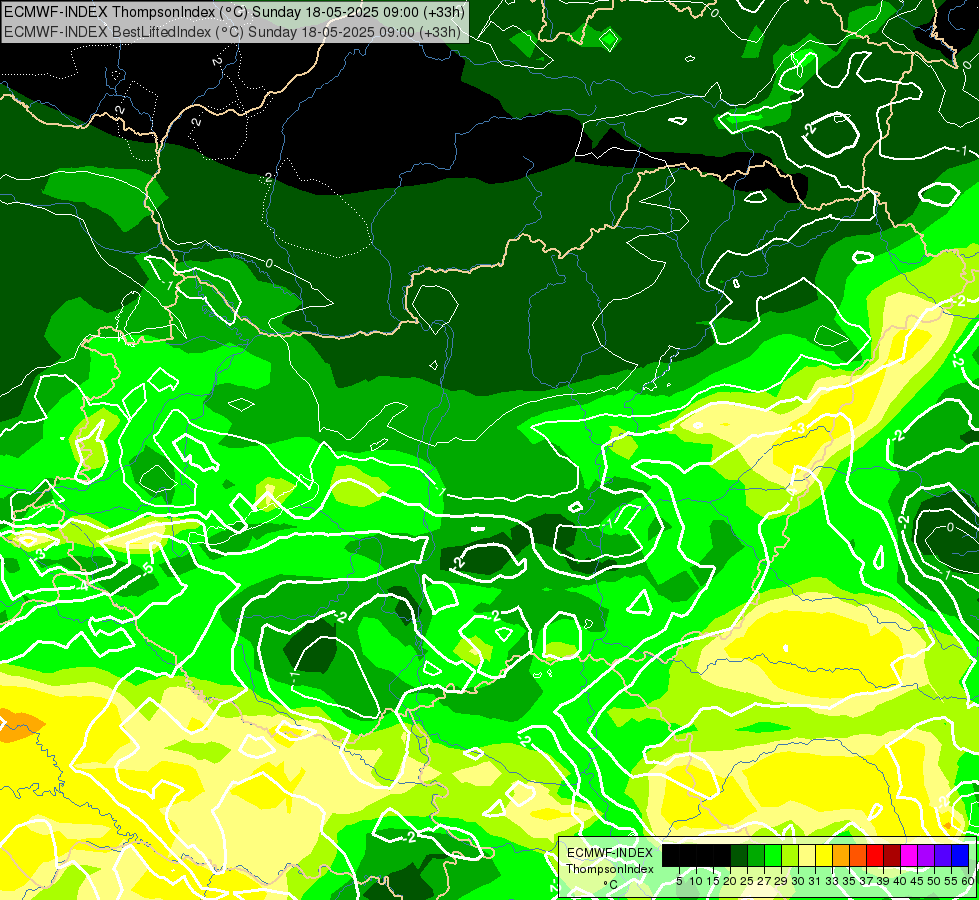Click the legend scale value 15
Viewport: 979px width, 900px height.
click(713, 881)
